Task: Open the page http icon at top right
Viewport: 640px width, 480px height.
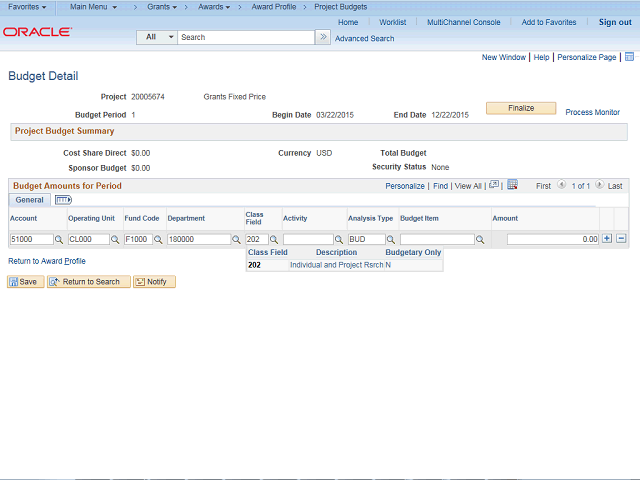Action: click(629, 57)
